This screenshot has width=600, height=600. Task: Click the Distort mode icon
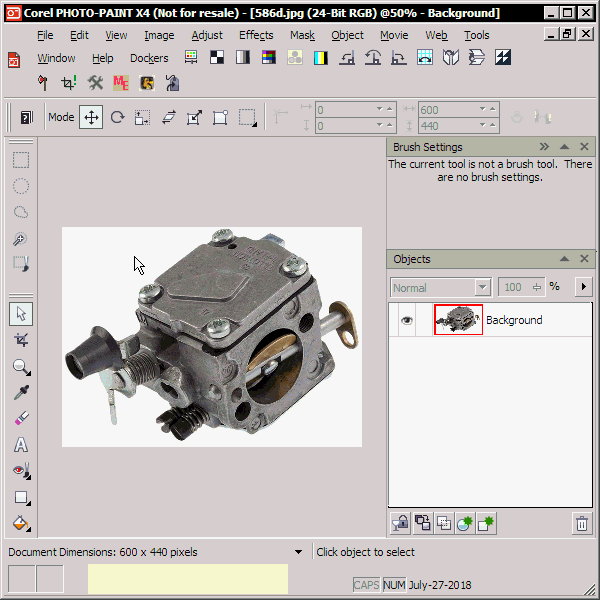coord(194,117)
